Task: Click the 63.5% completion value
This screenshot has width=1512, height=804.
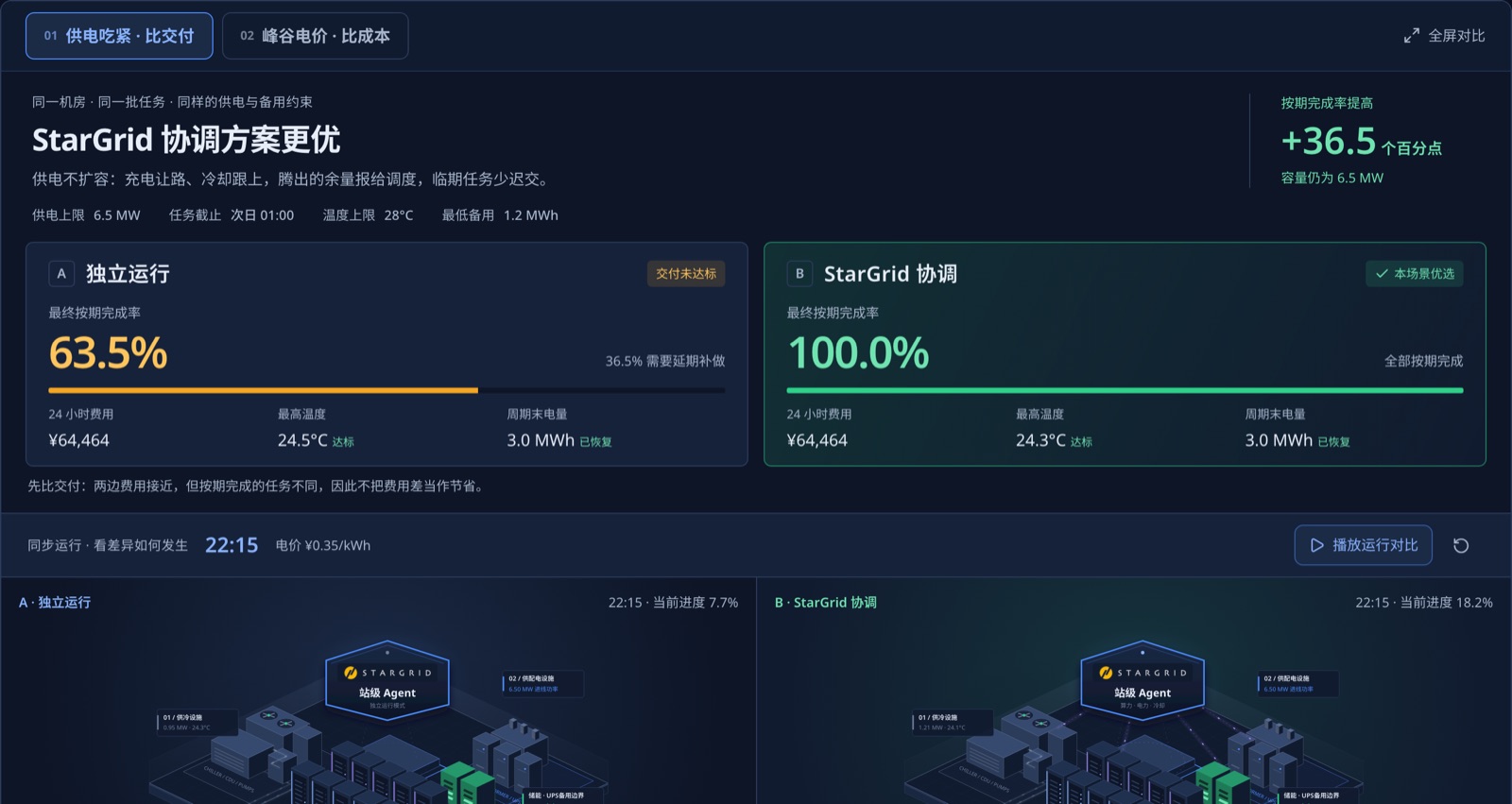Action: [108, 353]
